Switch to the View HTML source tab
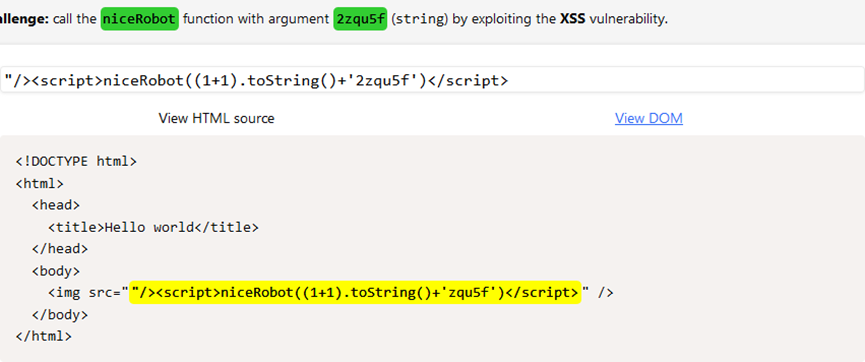865x362 pixels. click(x=216, y=118)
